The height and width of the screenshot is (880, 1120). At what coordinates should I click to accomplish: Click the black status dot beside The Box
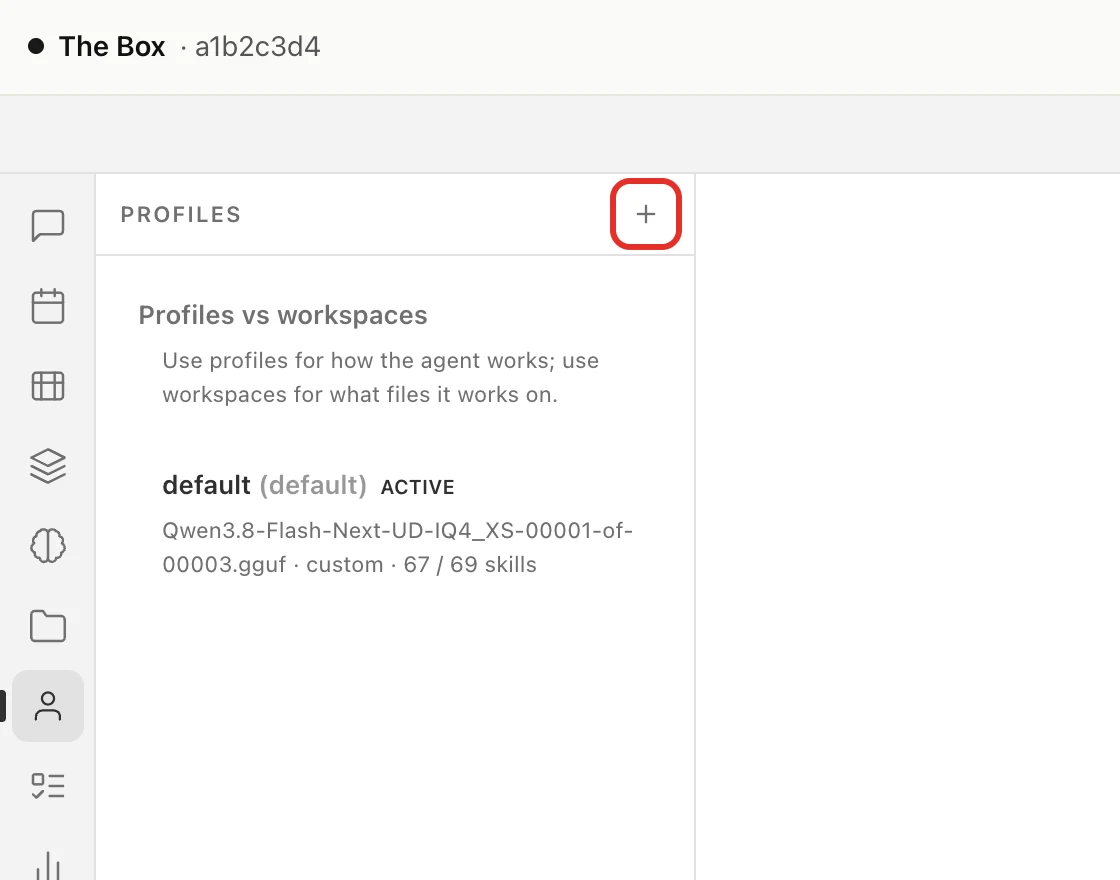click(x=36, y=46)
